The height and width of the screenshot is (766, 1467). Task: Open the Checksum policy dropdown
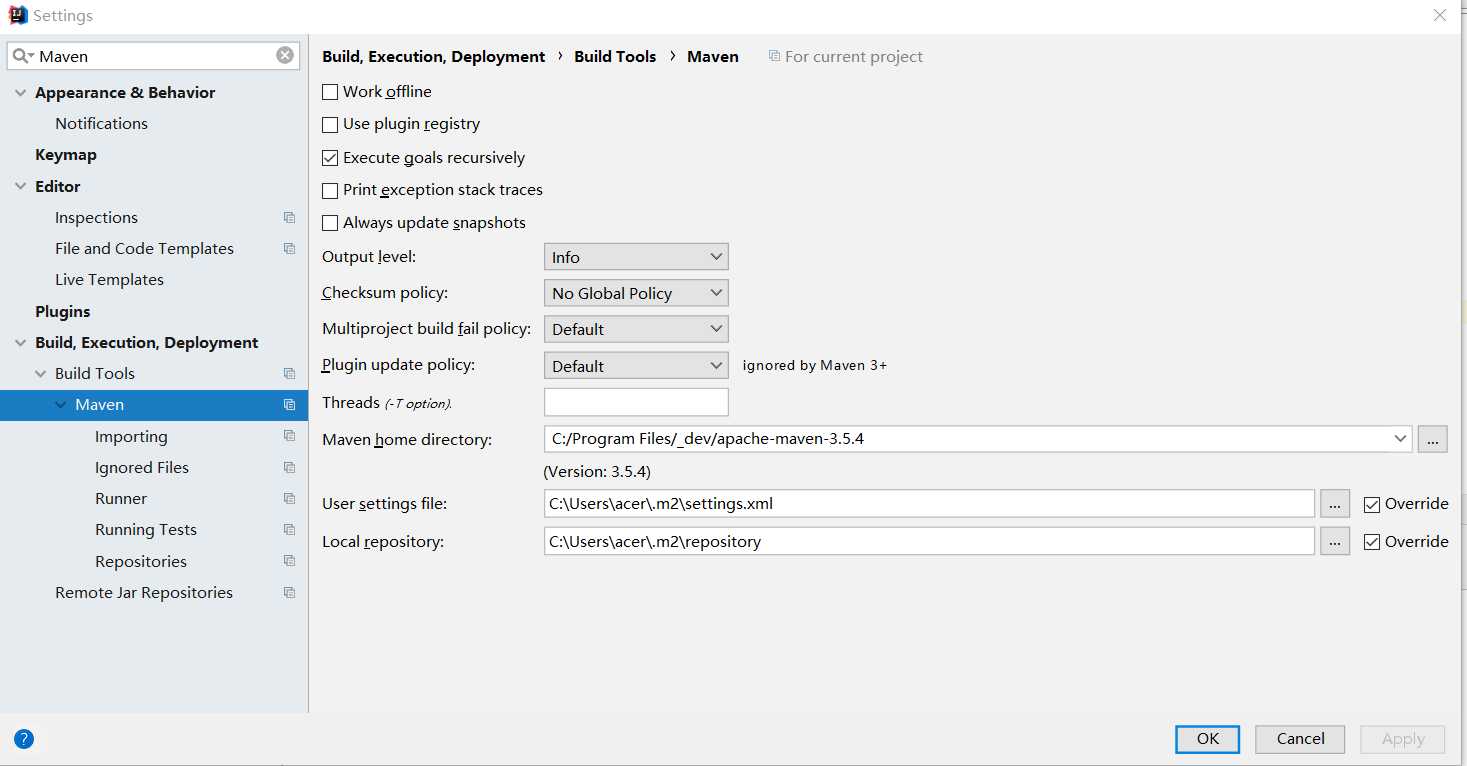tap(636, 293)
